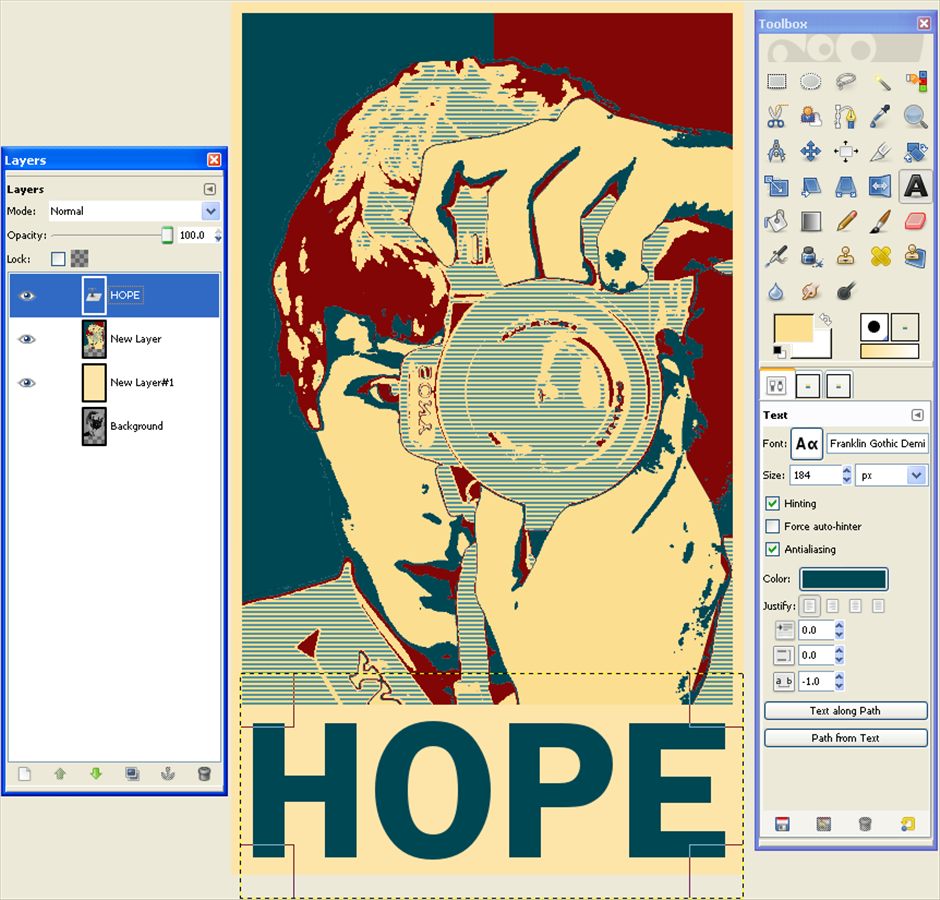Select the Perspective tool
The image size is (940, 900).
845,186
